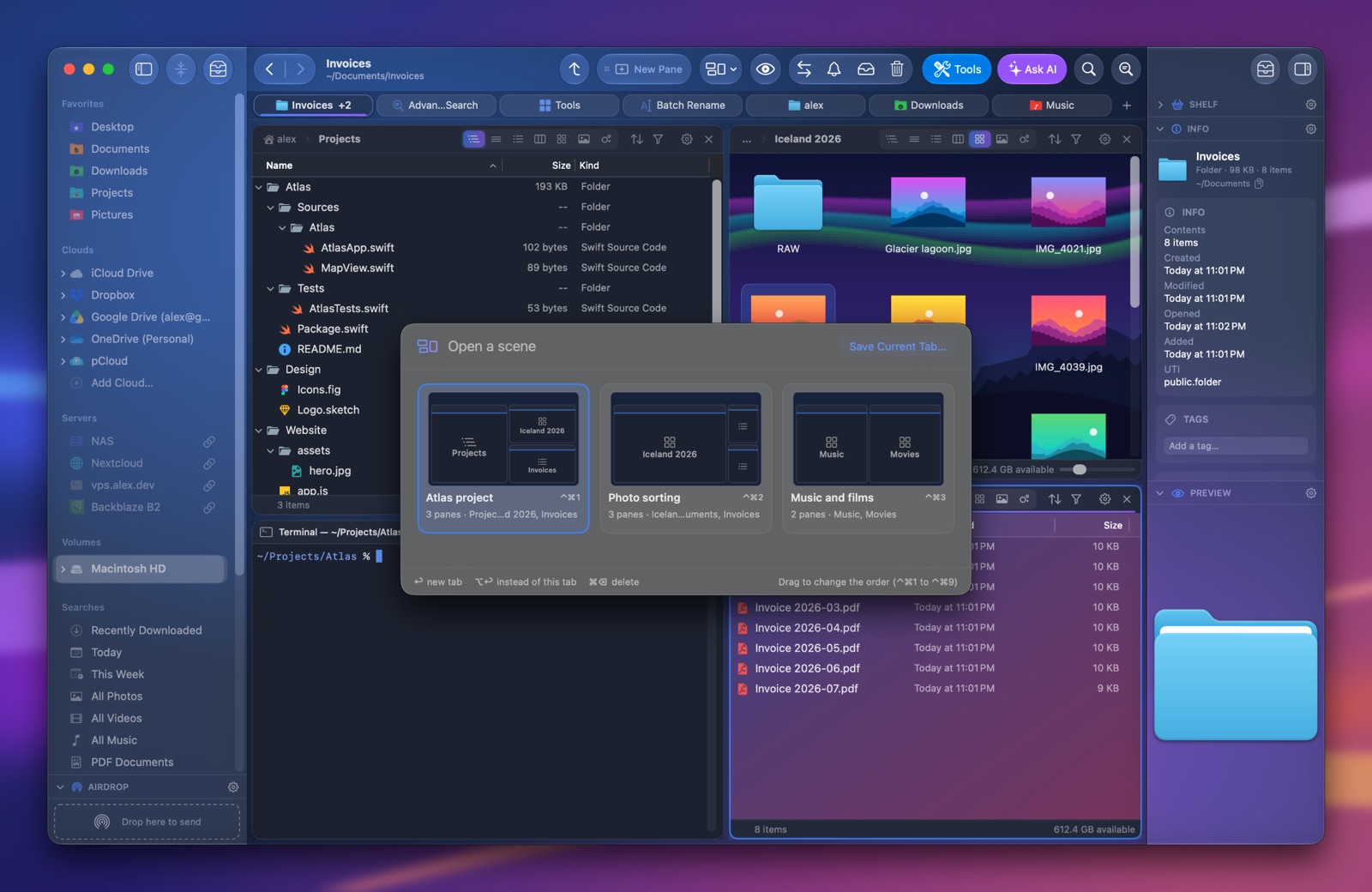
Task: Swap panes with the arrows icon
Action: [804, 69]
